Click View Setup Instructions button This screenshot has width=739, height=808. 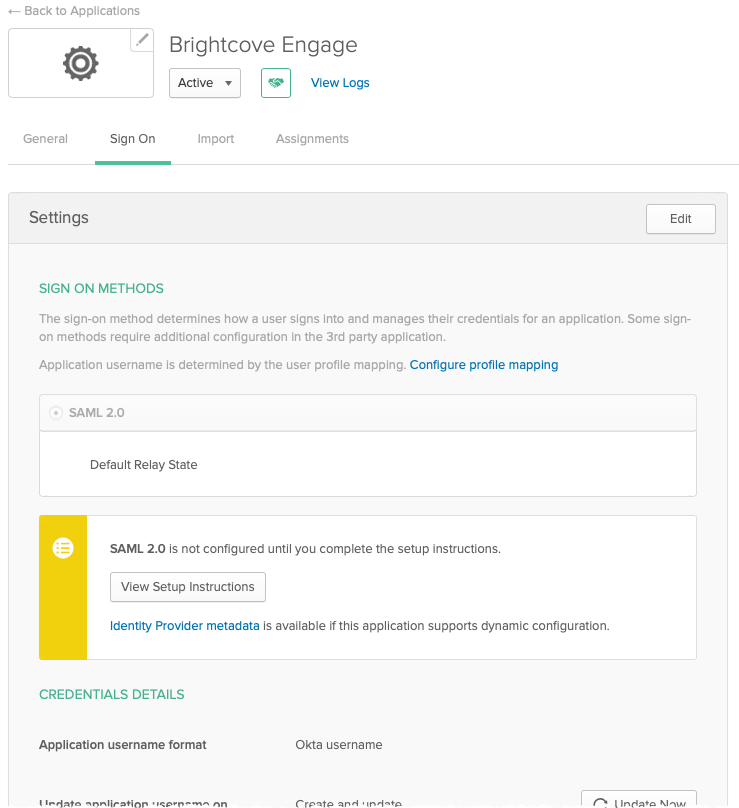tap(188, 587)
